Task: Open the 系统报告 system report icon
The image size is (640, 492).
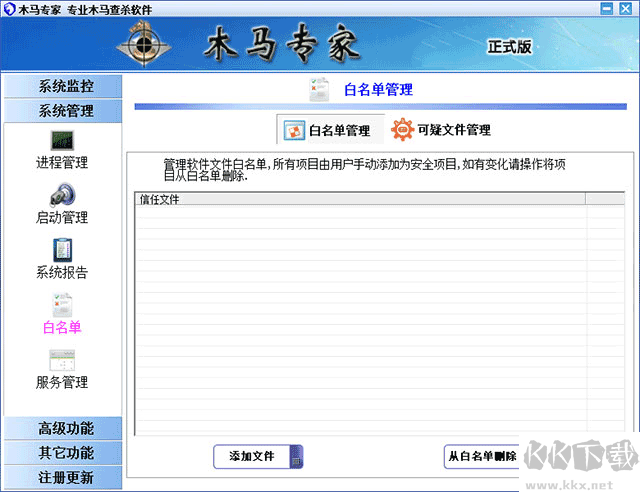Action: 62,250
